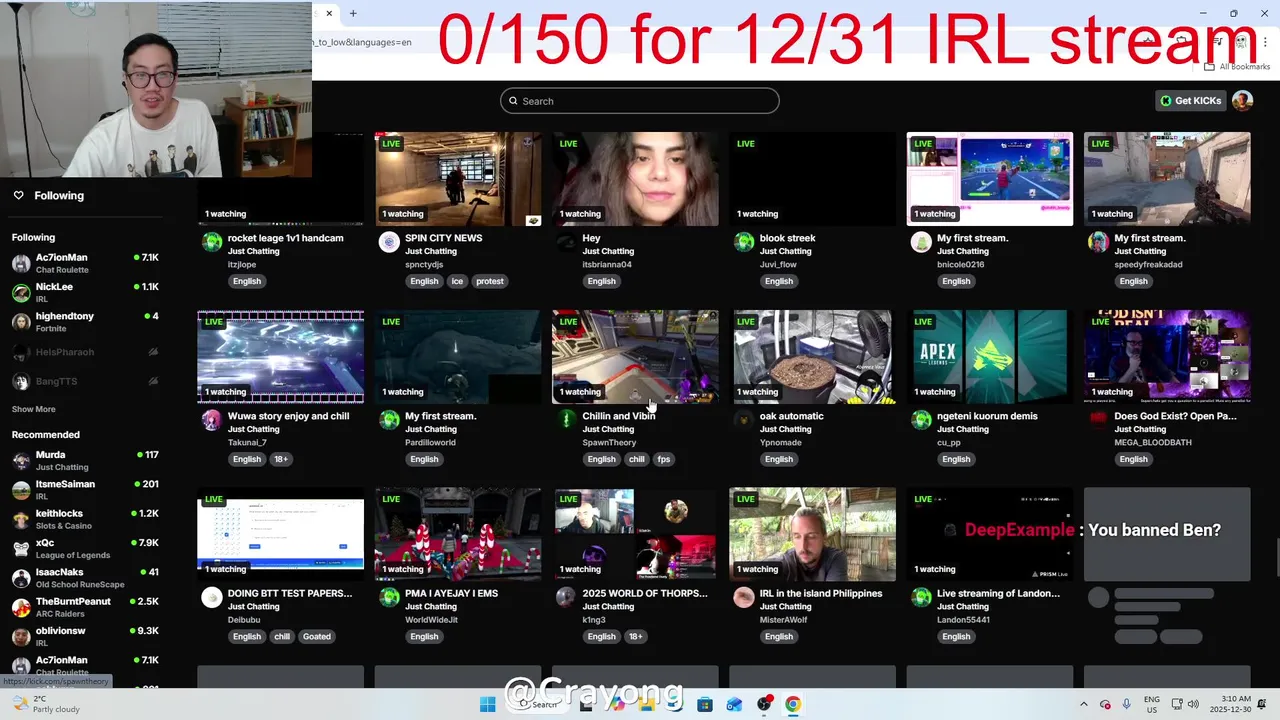Click MisterAWolf's avatar beside IRL in the island
The width and height of the screenshot is (1280, 720).
click(x=744, y=597)
